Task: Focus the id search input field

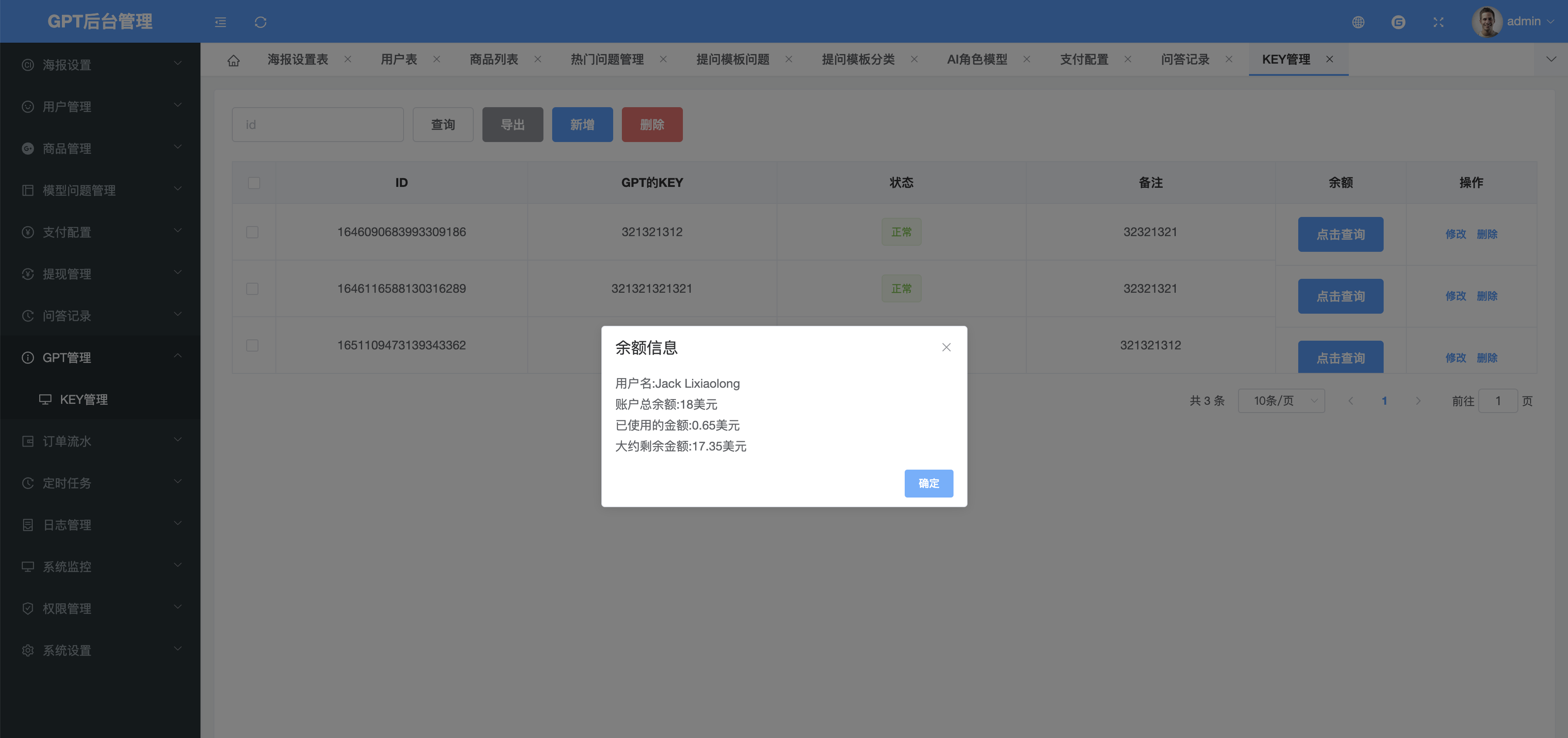Action: pos(317,125)
